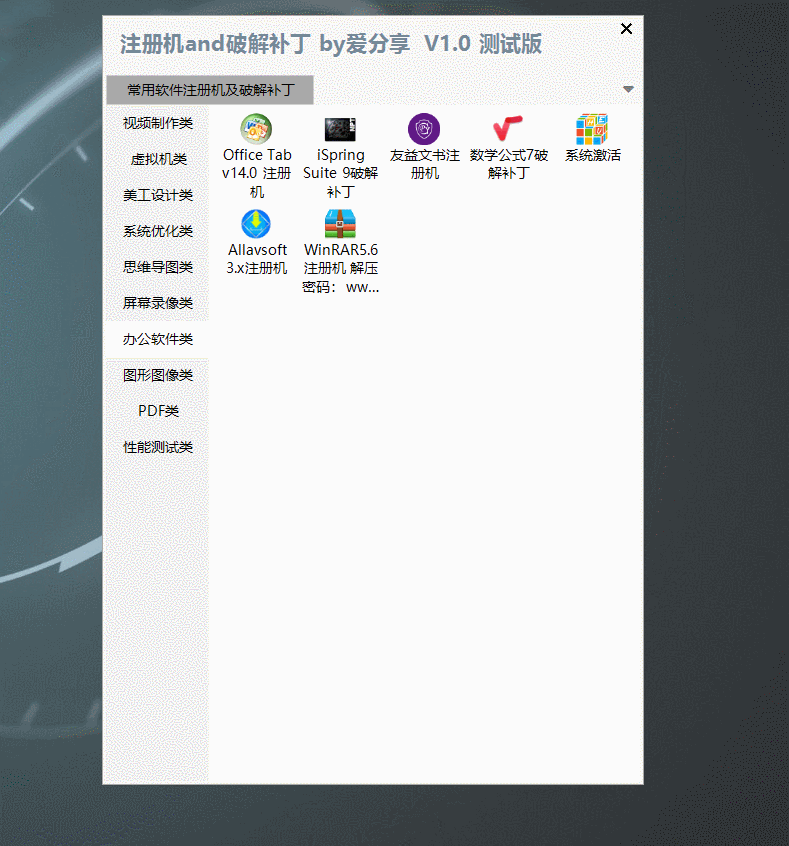Select the 系统优化类 category
Viewport: 789px width, 846px height.
click(x=158, y=231)
